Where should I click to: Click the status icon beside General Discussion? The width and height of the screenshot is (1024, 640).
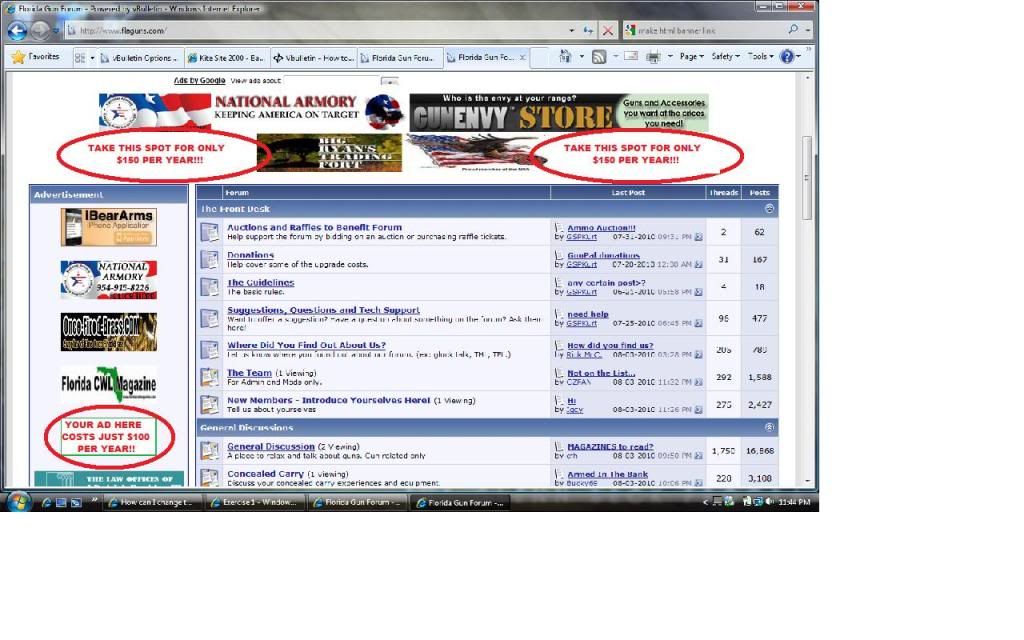[210, 451]
